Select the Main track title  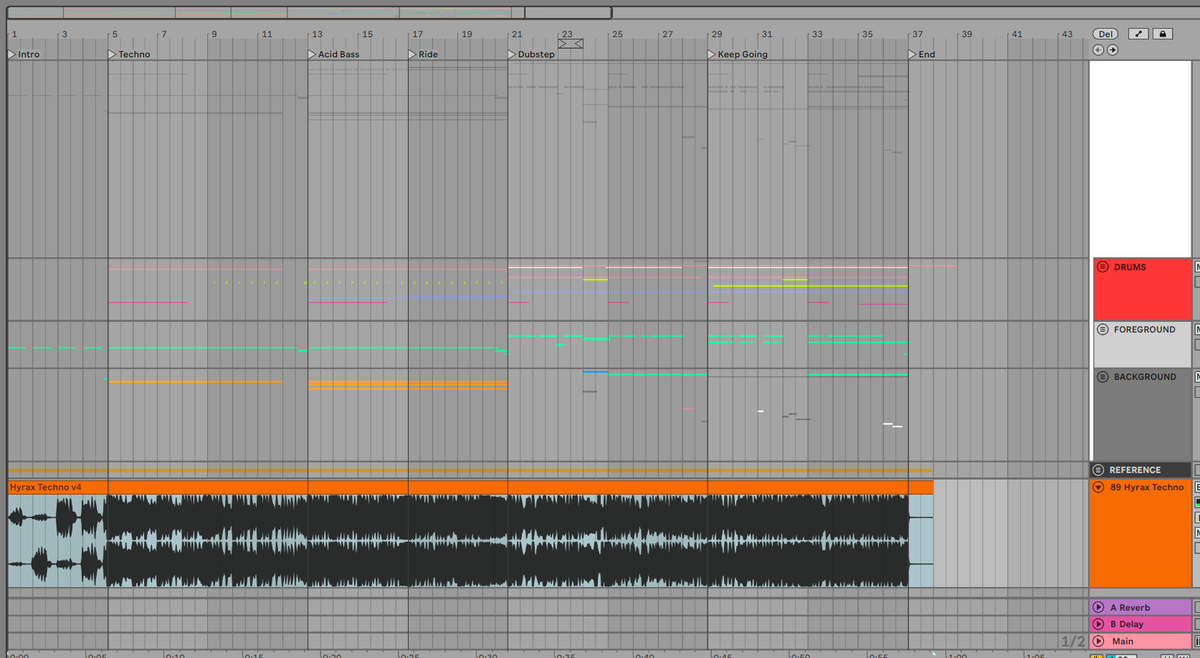click(1123, 641)
